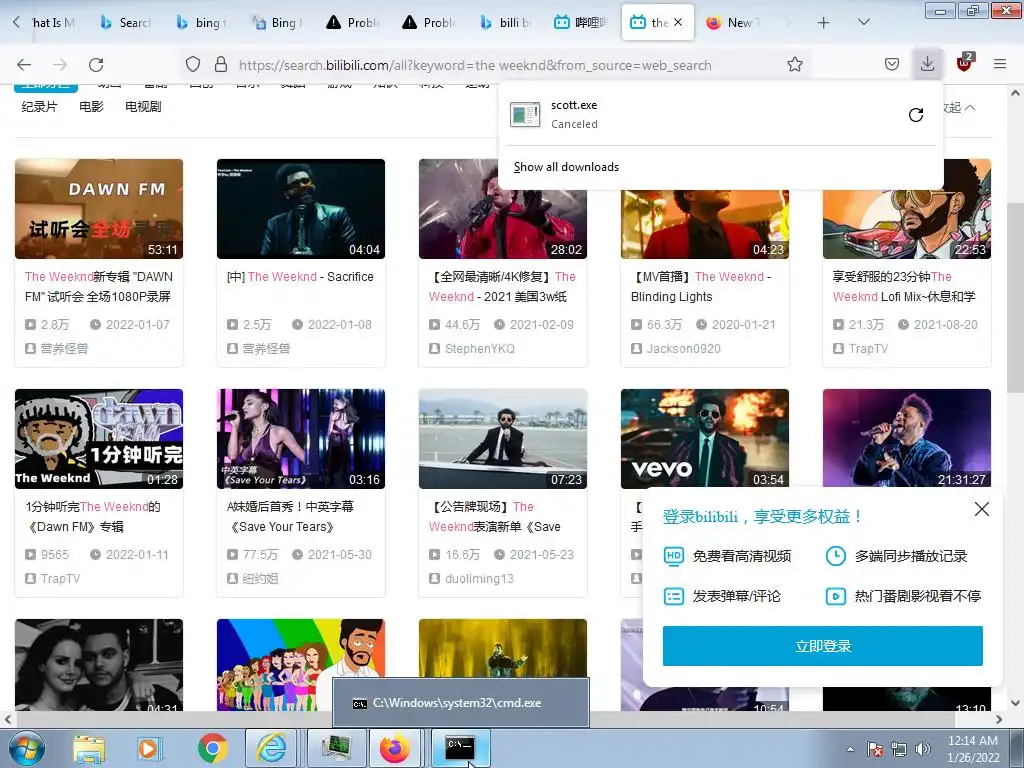The height and width of the screenshot is (768, 1024).
Task: Open Google Chrome from taskbar
Action: pos(212,749)
